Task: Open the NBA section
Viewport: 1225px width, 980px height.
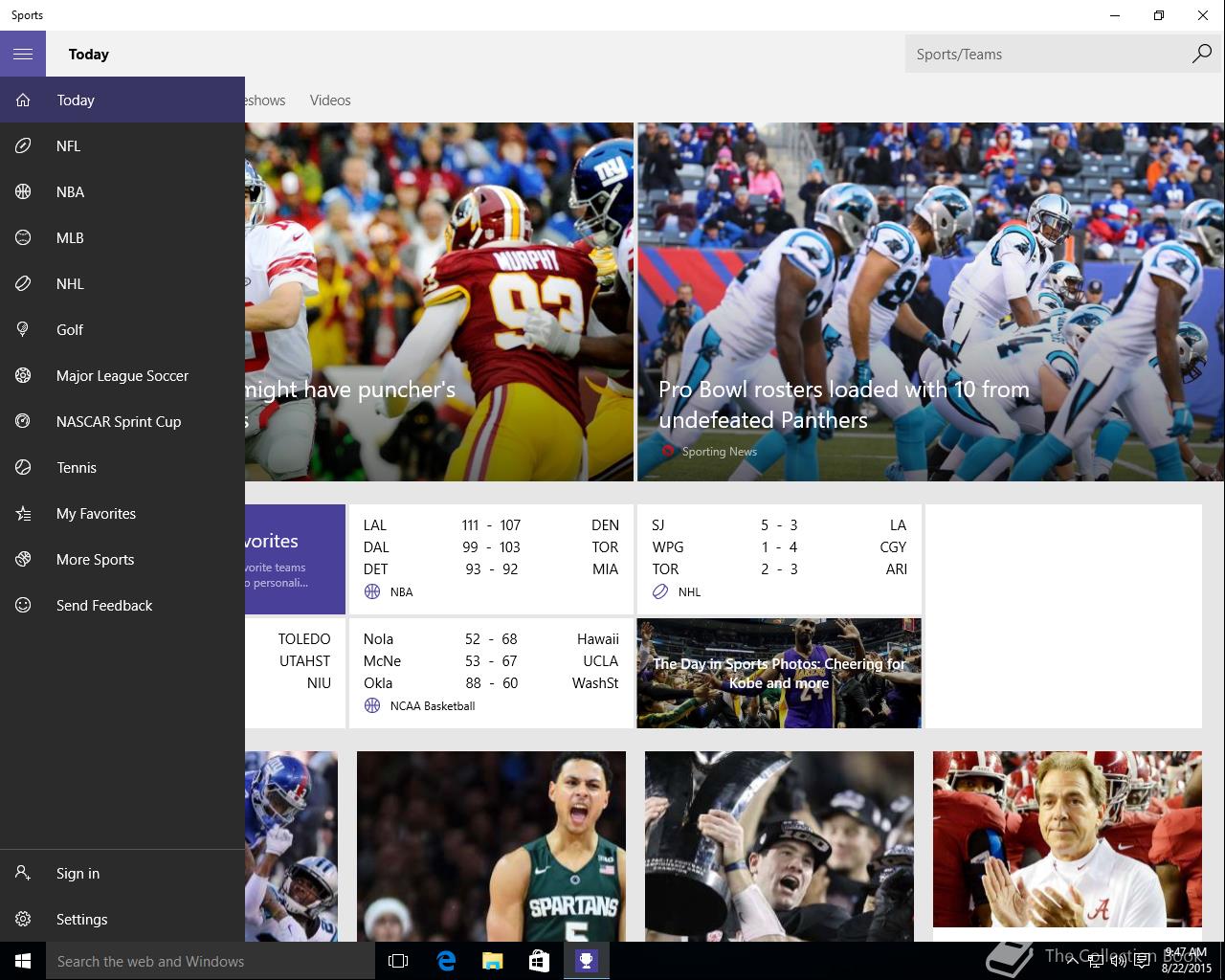Action: [122, 191]
